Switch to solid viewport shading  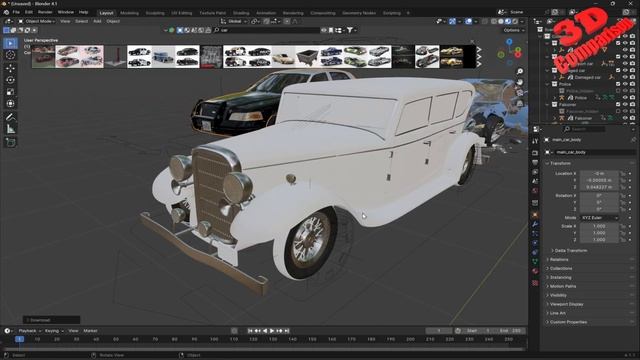click(501, 21)
